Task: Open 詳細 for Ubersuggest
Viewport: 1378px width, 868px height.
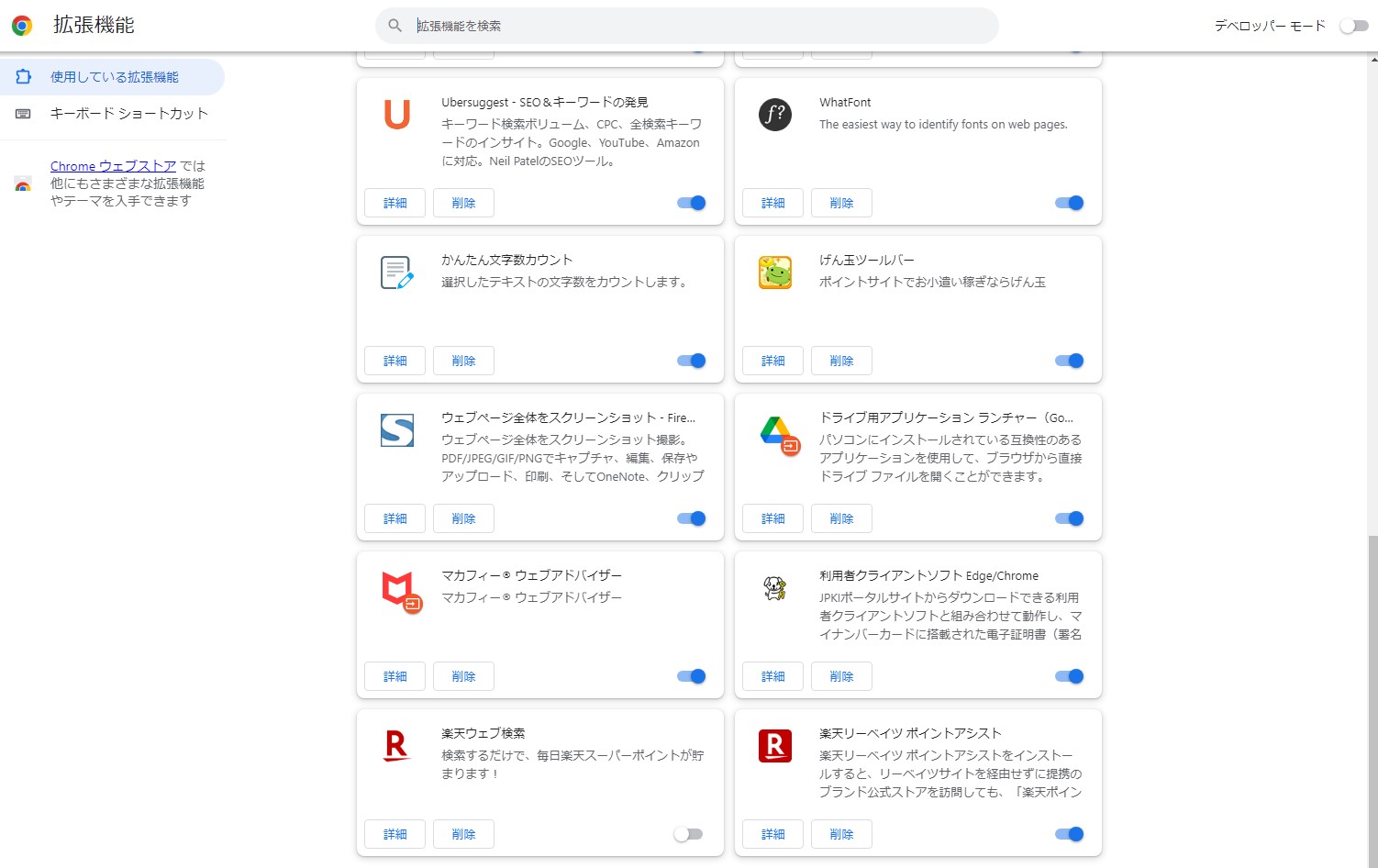Action: point(395,203)
